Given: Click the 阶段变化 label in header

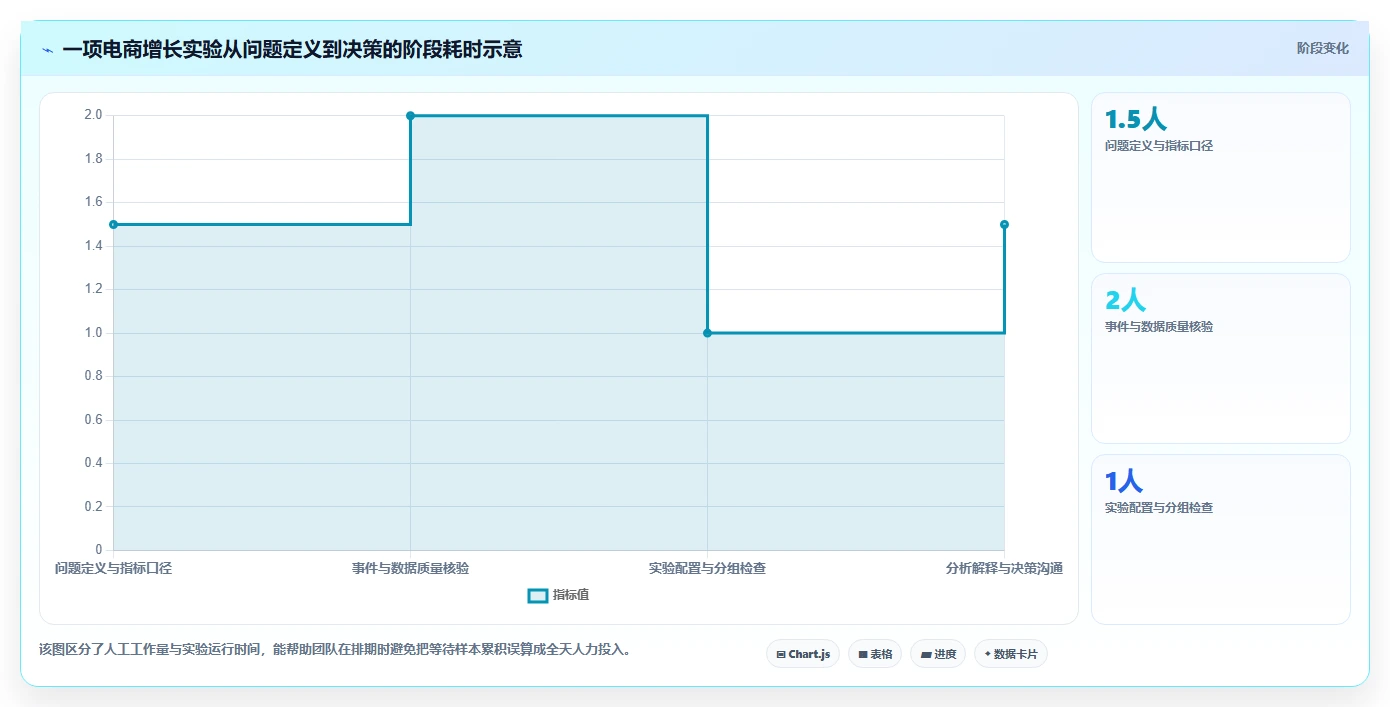Looking at the screenshot, I should 1322,48.
